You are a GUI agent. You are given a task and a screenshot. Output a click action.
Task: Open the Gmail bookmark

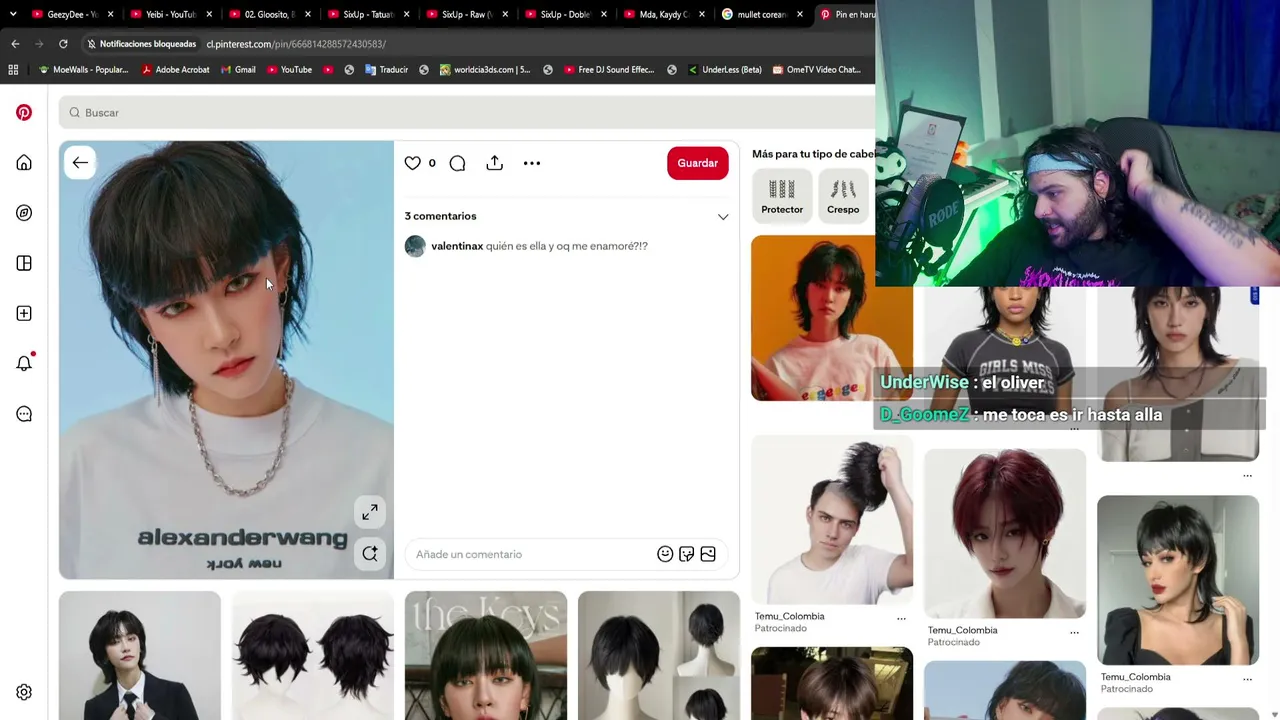tap(239, 70)
